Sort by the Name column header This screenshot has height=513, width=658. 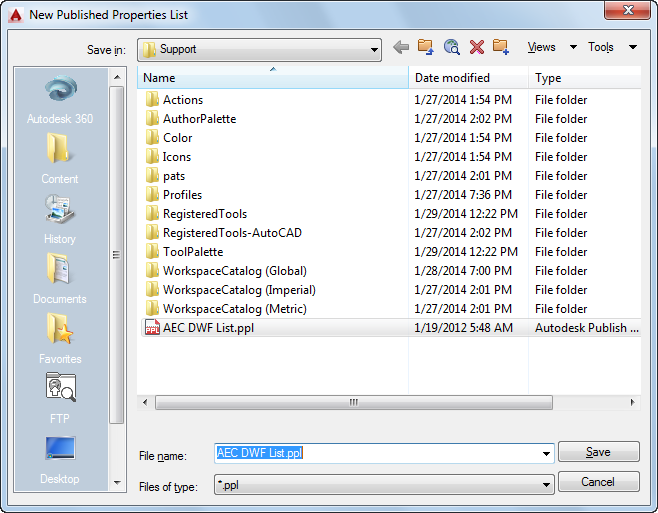pos(273,78)
